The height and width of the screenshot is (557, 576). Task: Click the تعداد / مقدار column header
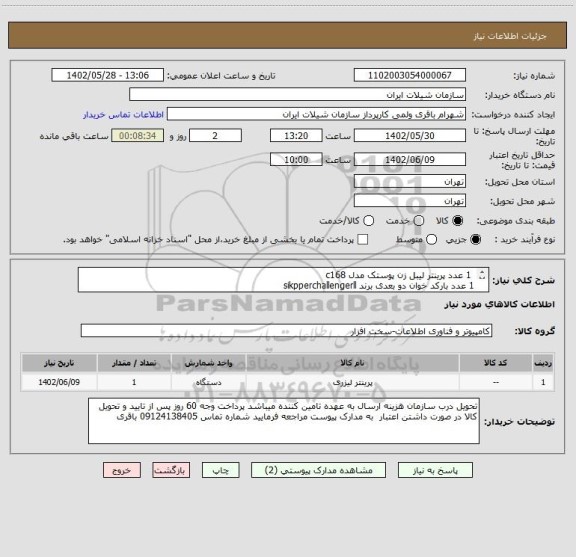[134, 363]
